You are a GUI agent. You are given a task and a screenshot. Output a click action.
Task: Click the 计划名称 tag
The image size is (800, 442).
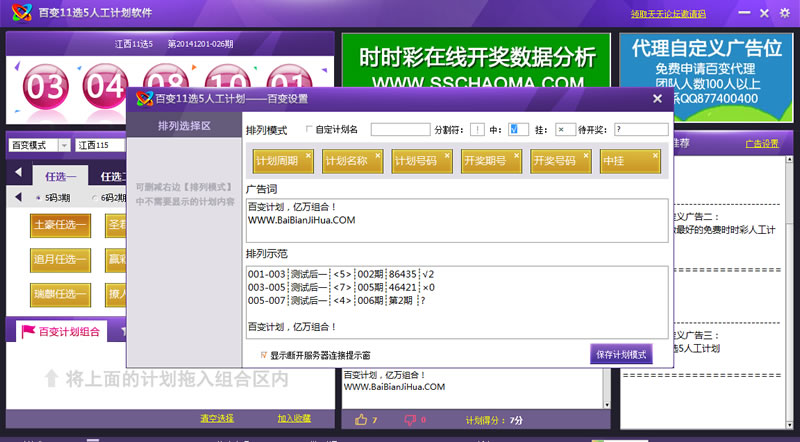[352, 161]
